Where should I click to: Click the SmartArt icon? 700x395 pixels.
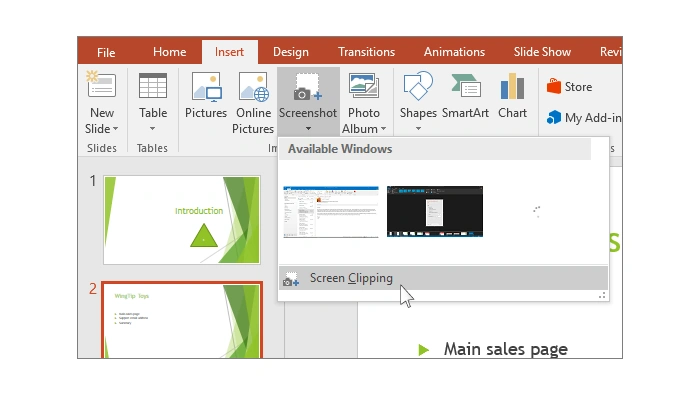click(x=466, y=85)
